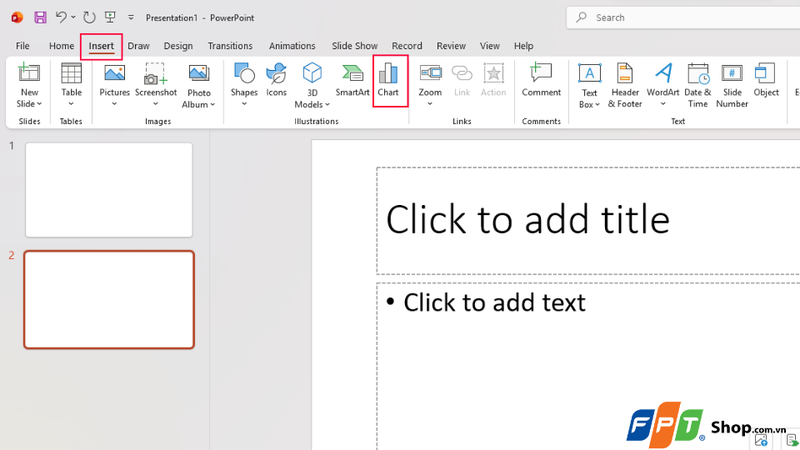Start presentation from beginning icon
Viewport: 800px width, 450px height.
[x=110, y=17]
